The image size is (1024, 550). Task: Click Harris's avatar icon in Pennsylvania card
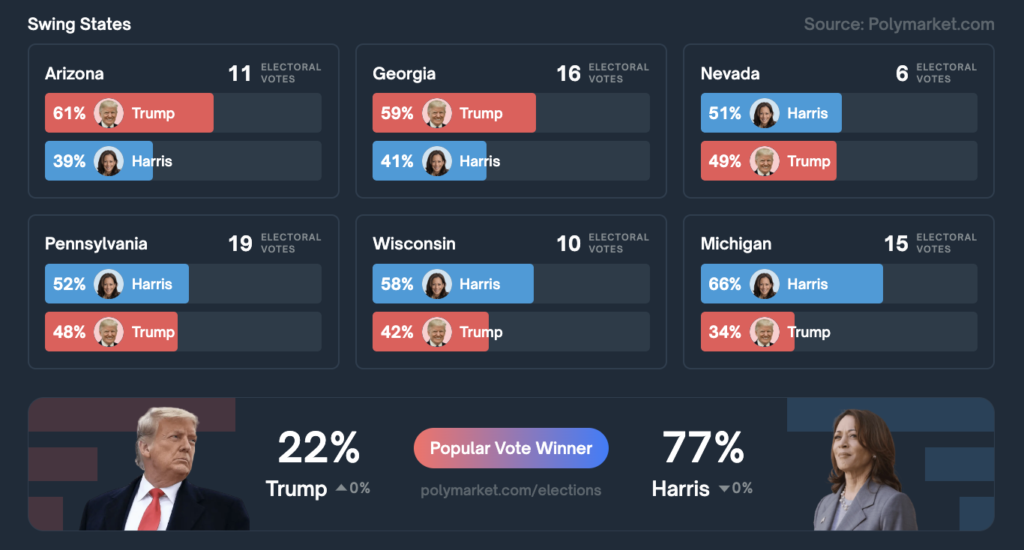(109, 284)
